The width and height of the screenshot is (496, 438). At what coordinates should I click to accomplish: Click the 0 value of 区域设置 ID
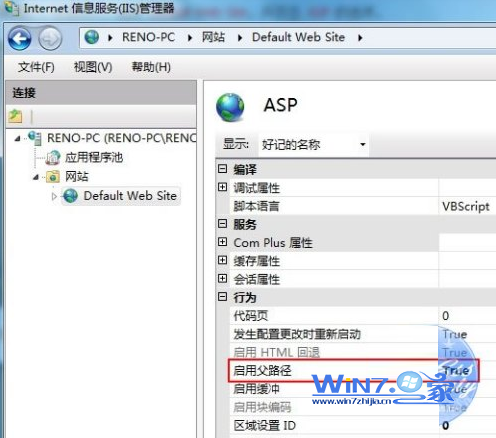[446, 425]
